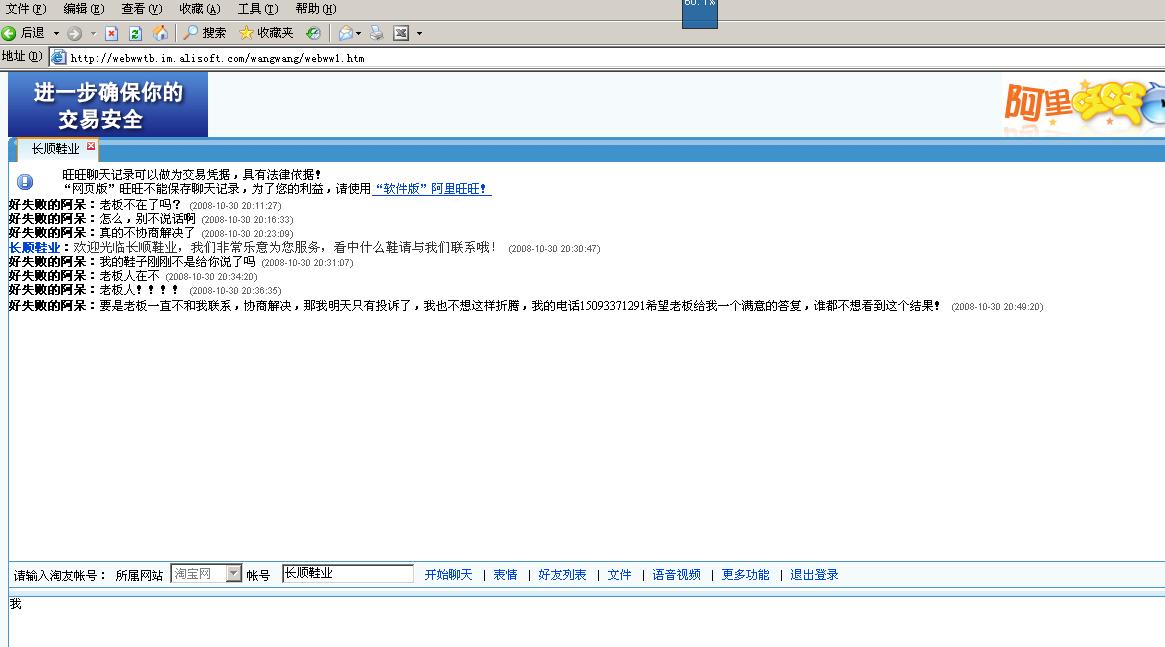
Task: Click the address bar URL field
Action: point(609,58)
